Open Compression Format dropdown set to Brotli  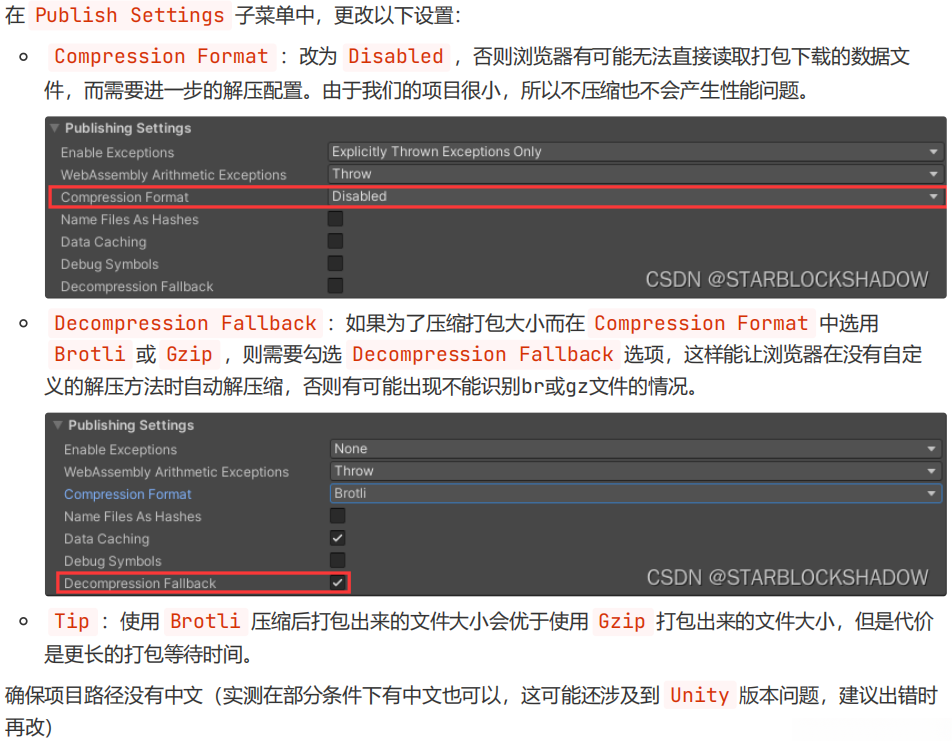636,493
